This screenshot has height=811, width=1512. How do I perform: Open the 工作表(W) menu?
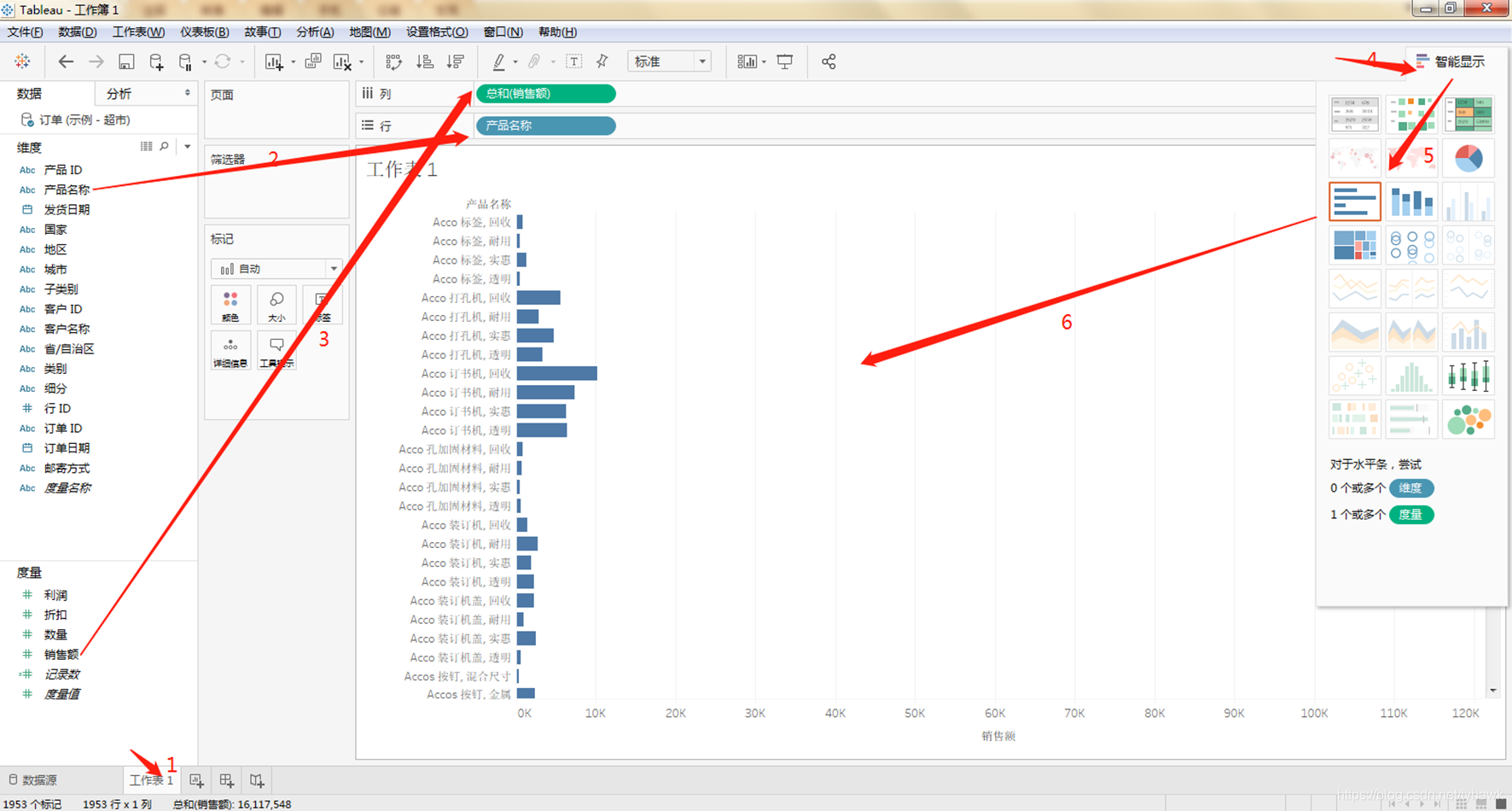point(138,32)
